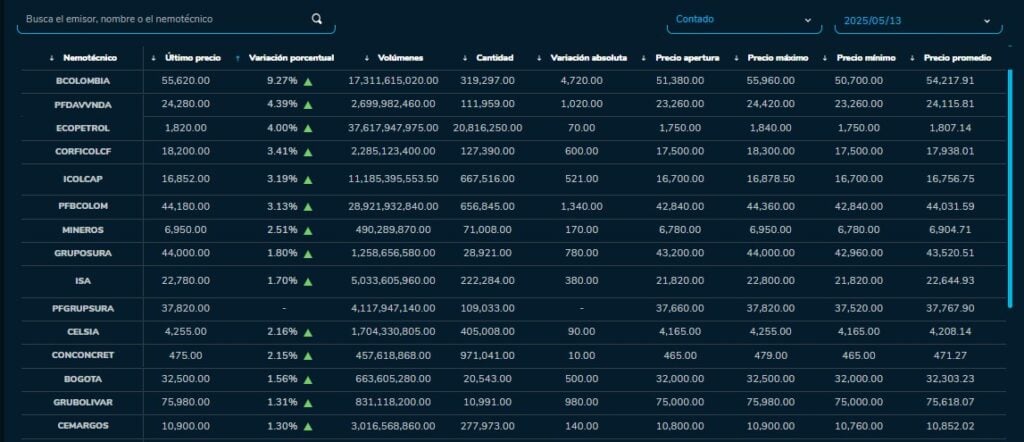Click green up arrow next to 3.13%
This screenshot has height=442, width=1024.
308,206
